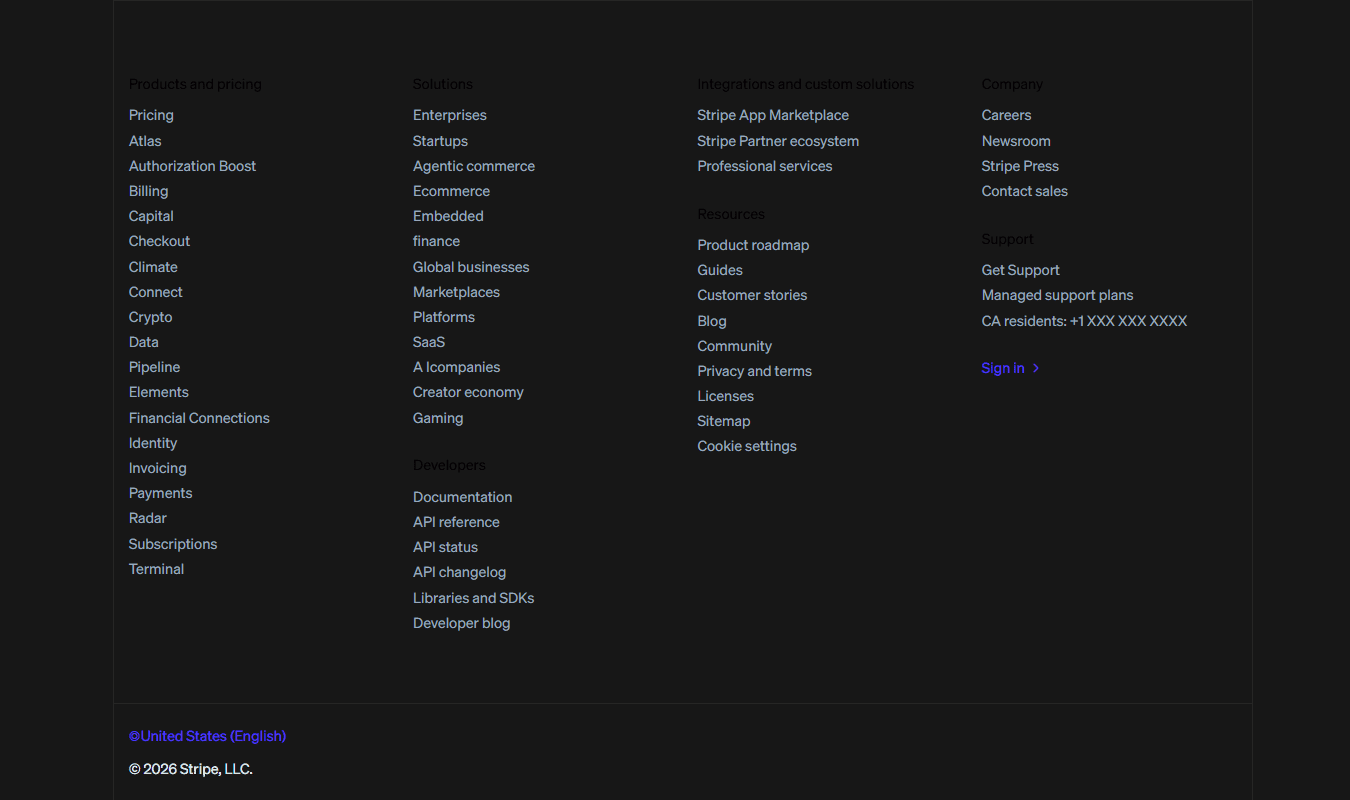This screenshot has height=800, width=1350.
Task: Open the Connect product link
Action: click(156, 292)
